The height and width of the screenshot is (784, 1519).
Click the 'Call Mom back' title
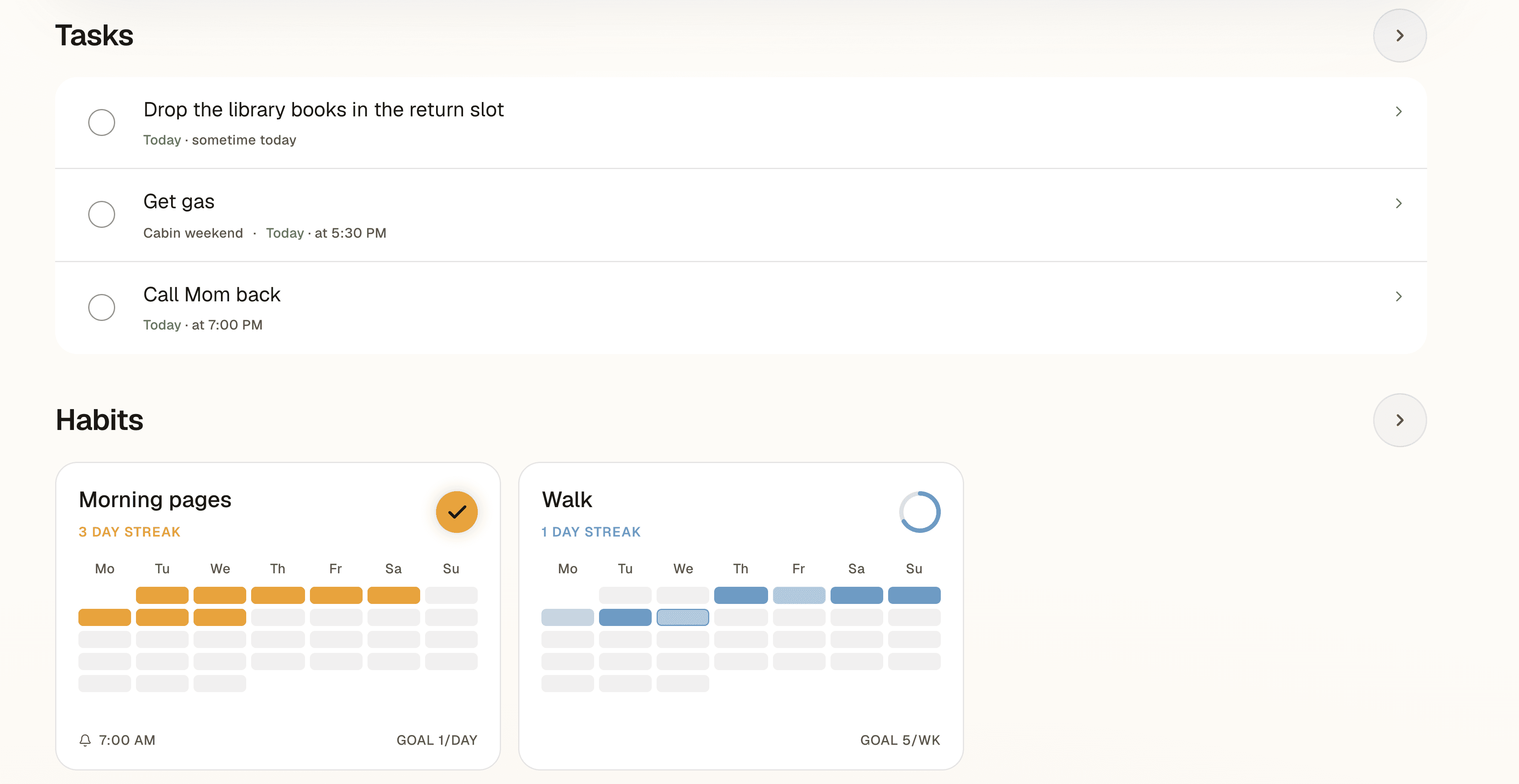[212, 295]
